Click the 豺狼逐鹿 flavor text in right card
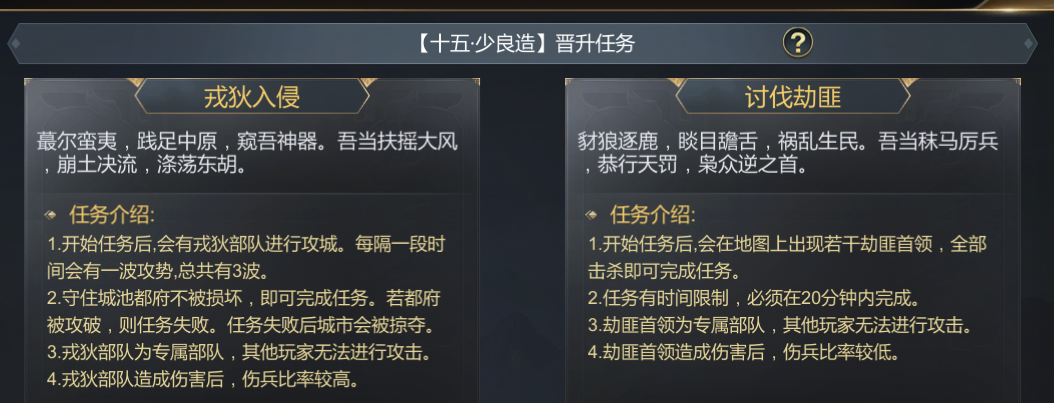This screenshot has height=403, width=1054. point(789,152)
